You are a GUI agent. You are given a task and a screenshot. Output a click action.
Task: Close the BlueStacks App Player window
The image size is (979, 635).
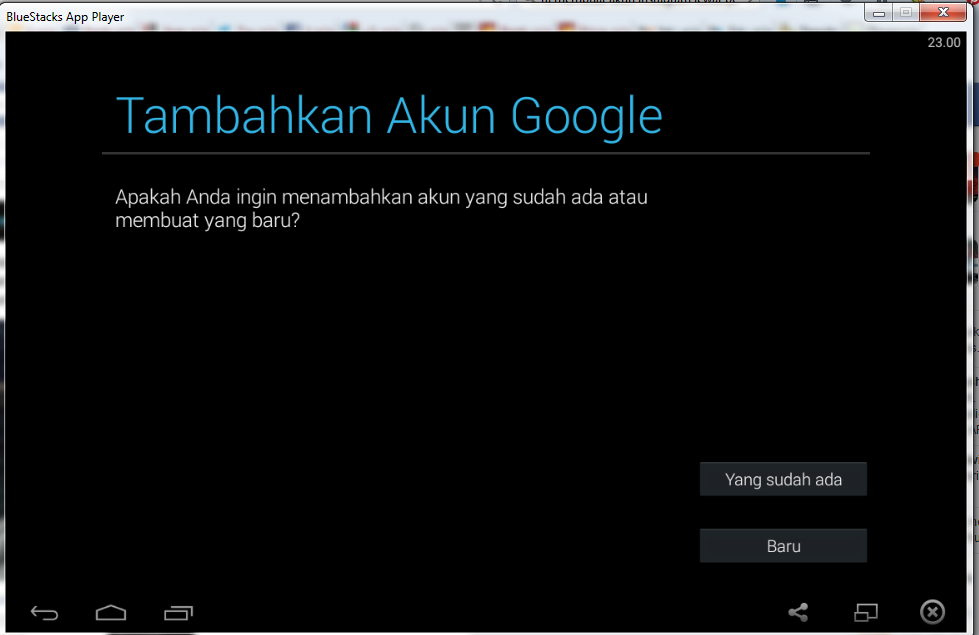point(943,12)
